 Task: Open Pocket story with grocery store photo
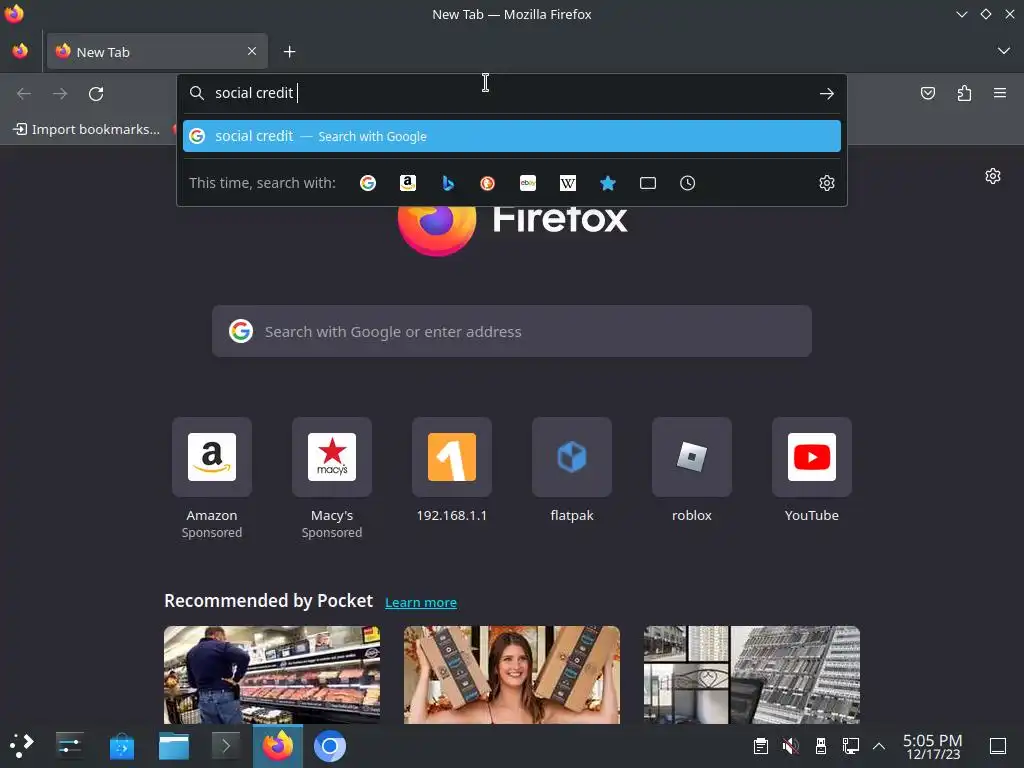[x=272, y=675]
